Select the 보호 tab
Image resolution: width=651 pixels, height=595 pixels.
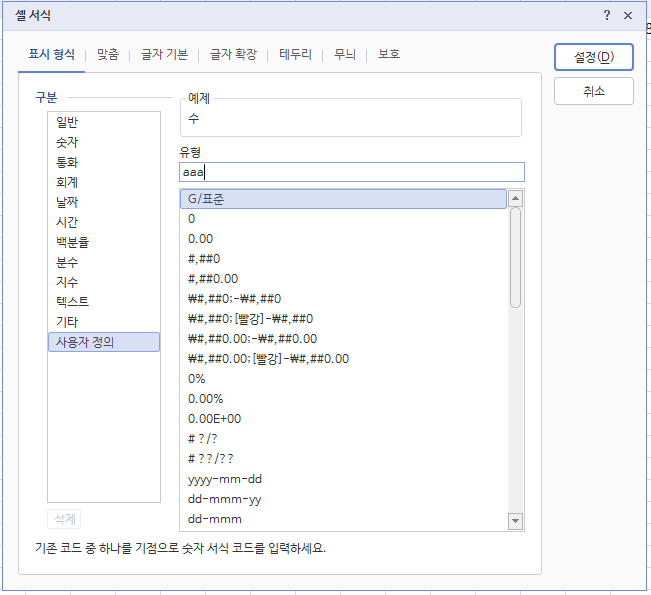tap(389, 54)
